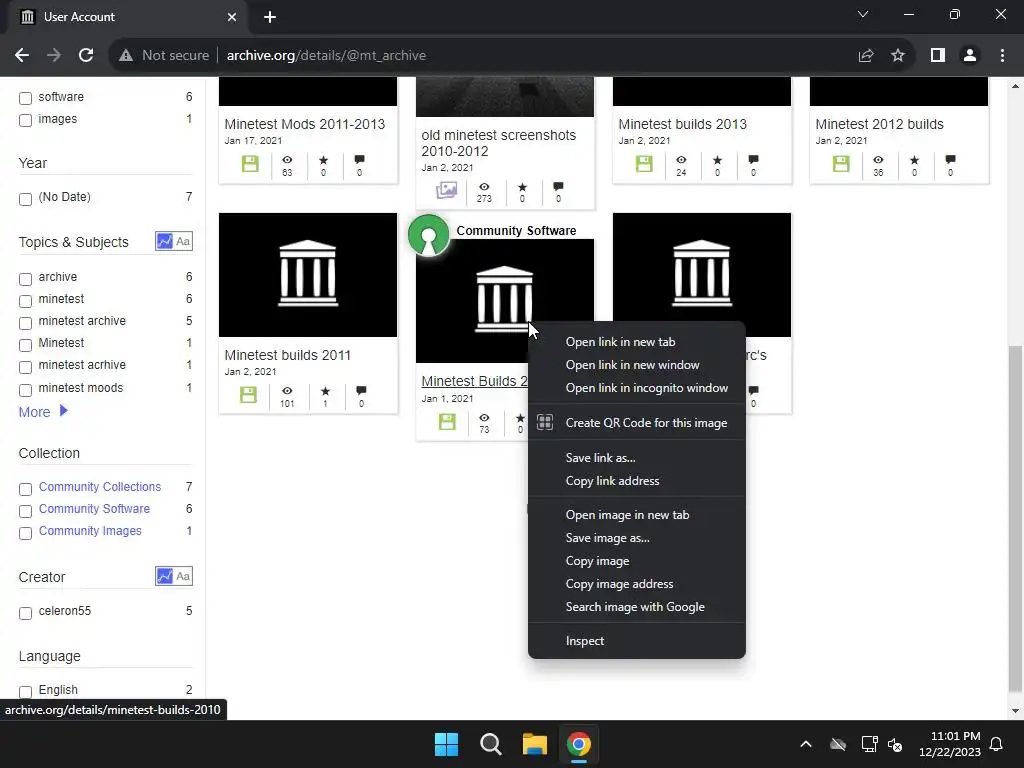The width and height of the screenshot is (1024, 768).
Task: Share this page via share icon
Action: tap(866, 56)
